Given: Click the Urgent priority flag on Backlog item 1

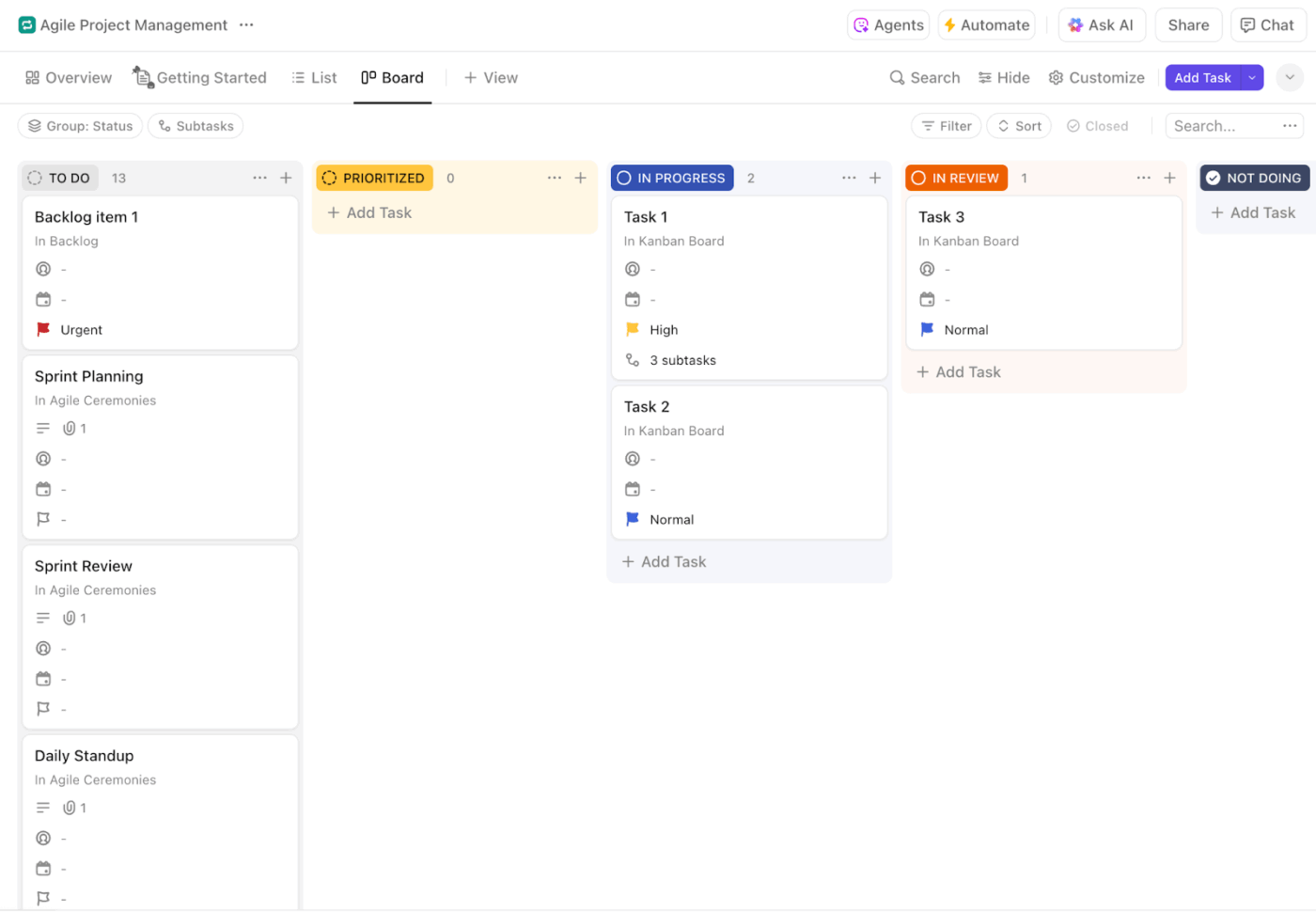Looking at the screenshot, I should click(x=42, y=329).
